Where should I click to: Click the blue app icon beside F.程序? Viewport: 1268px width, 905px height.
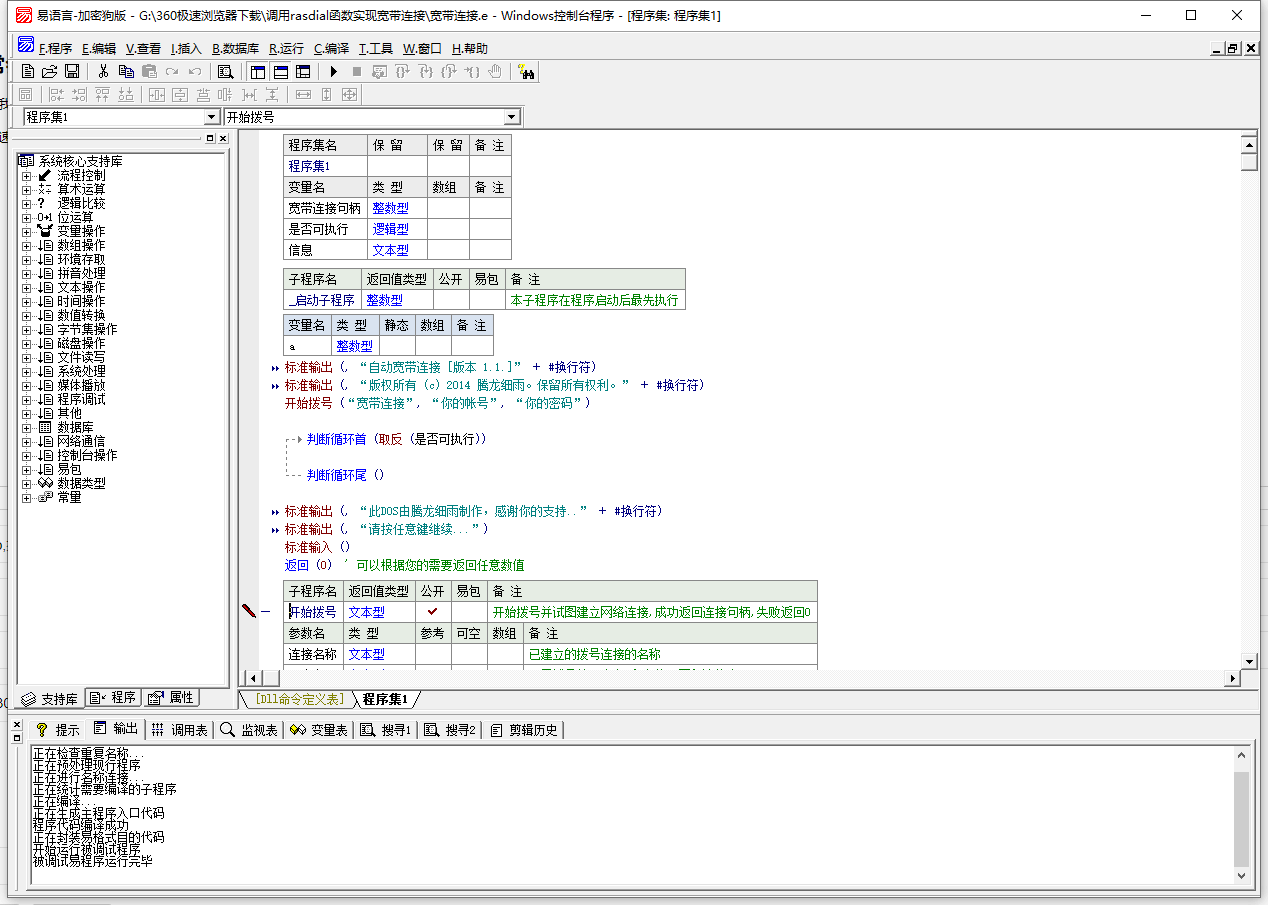click(x=27, y=45)
